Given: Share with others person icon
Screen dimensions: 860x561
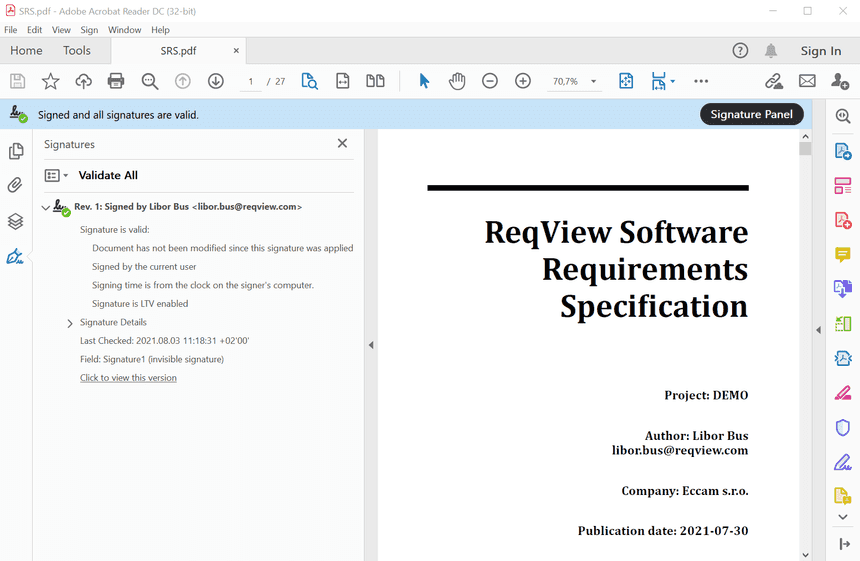Looking at the screenshot, I should pos(840,81).
